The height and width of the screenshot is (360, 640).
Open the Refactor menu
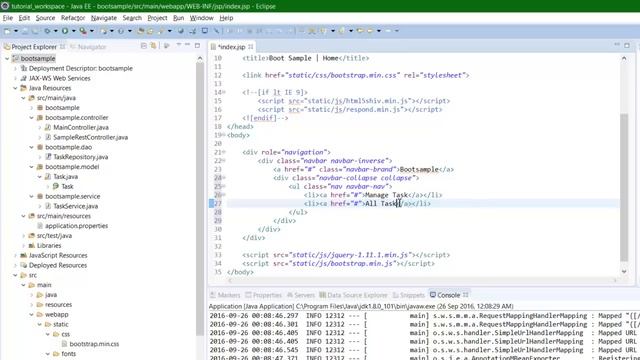73,18
